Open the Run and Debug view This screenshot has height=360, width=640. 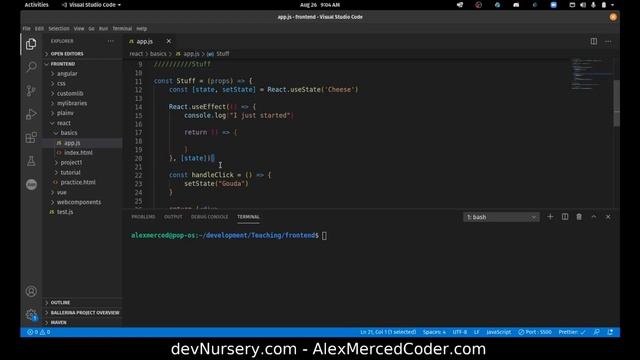click(x=31, y=114)
